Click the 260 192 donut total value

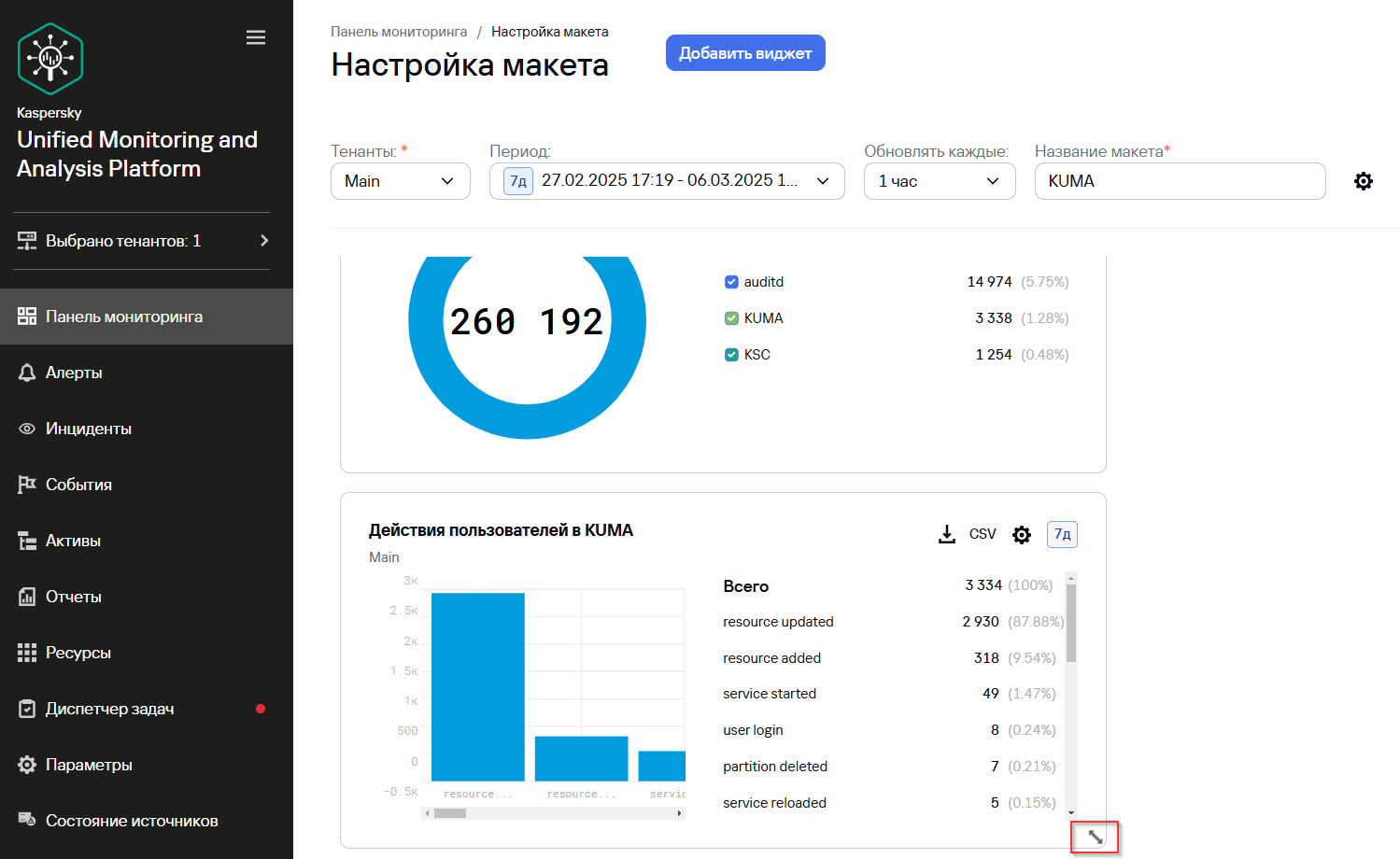tap(527, 322)
